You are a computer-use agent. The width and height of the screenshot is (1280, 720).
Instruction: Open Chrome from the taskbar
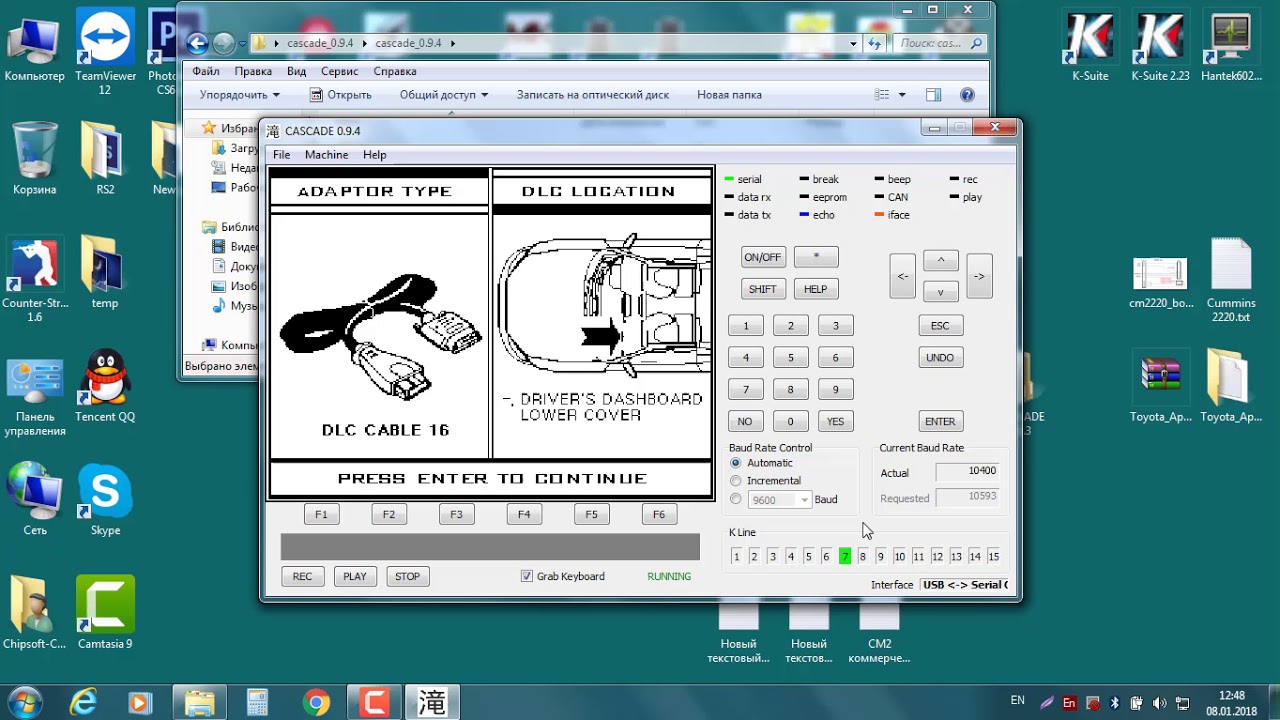[x=317, y=702]
